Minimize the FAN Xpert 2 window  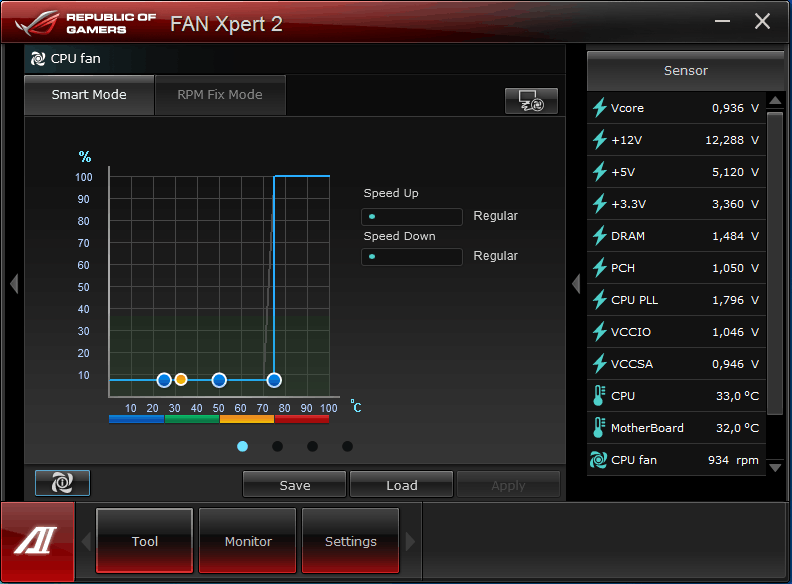click(722, 21)
